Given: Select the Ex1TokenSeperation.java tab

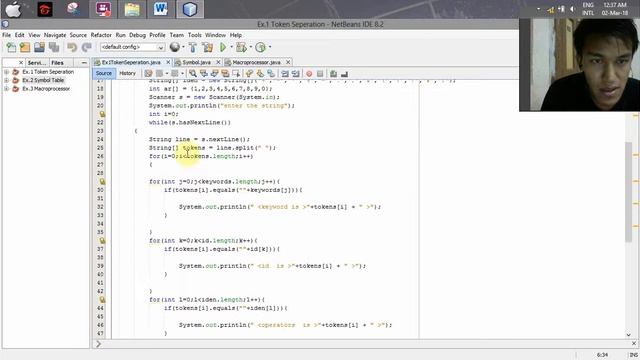Looking at the screenshot, I should [131, 62].
